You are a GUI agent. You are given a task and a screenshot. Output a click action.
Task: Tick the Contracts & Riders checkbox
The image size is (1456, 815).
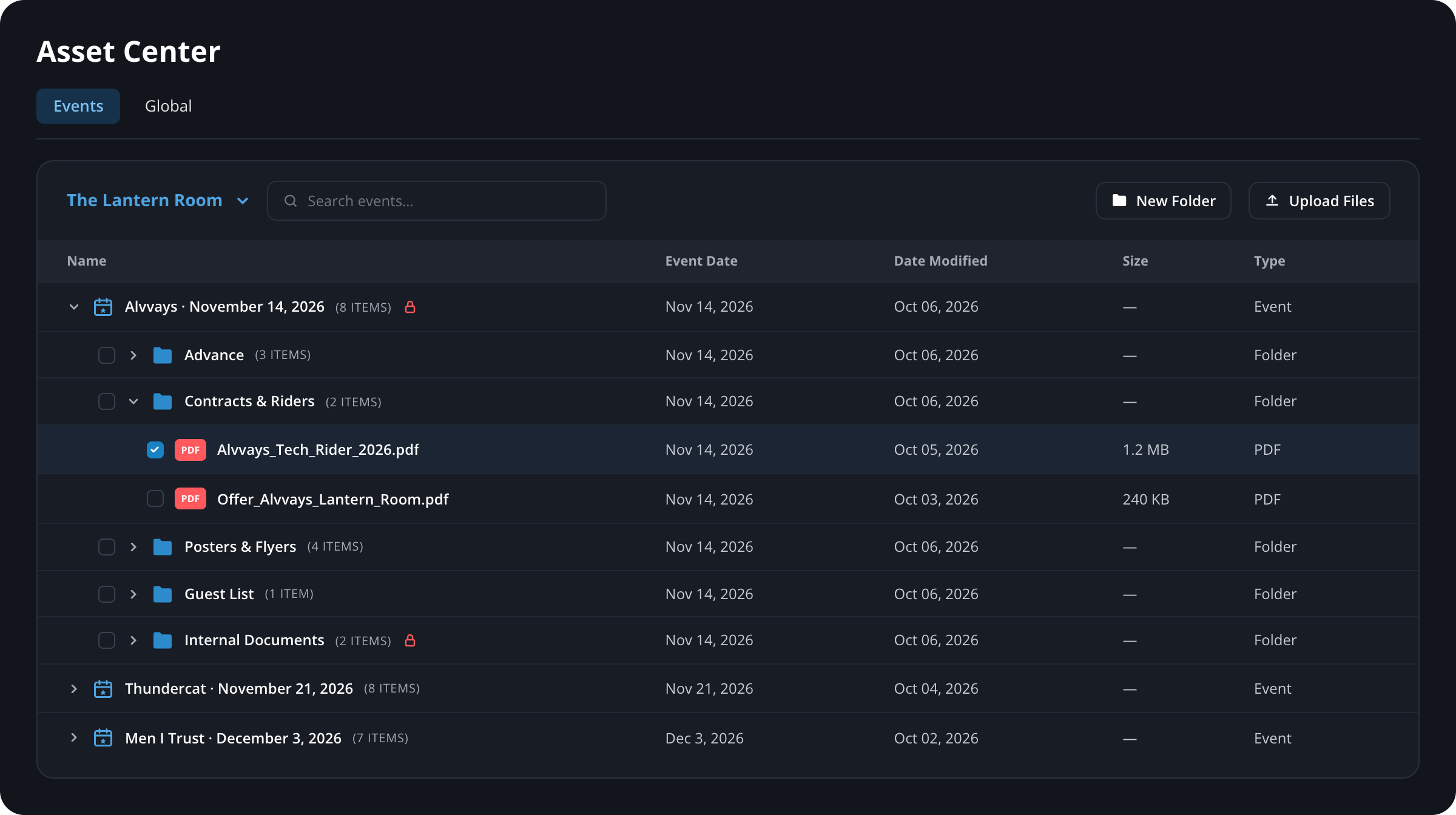tap(107, 401)
